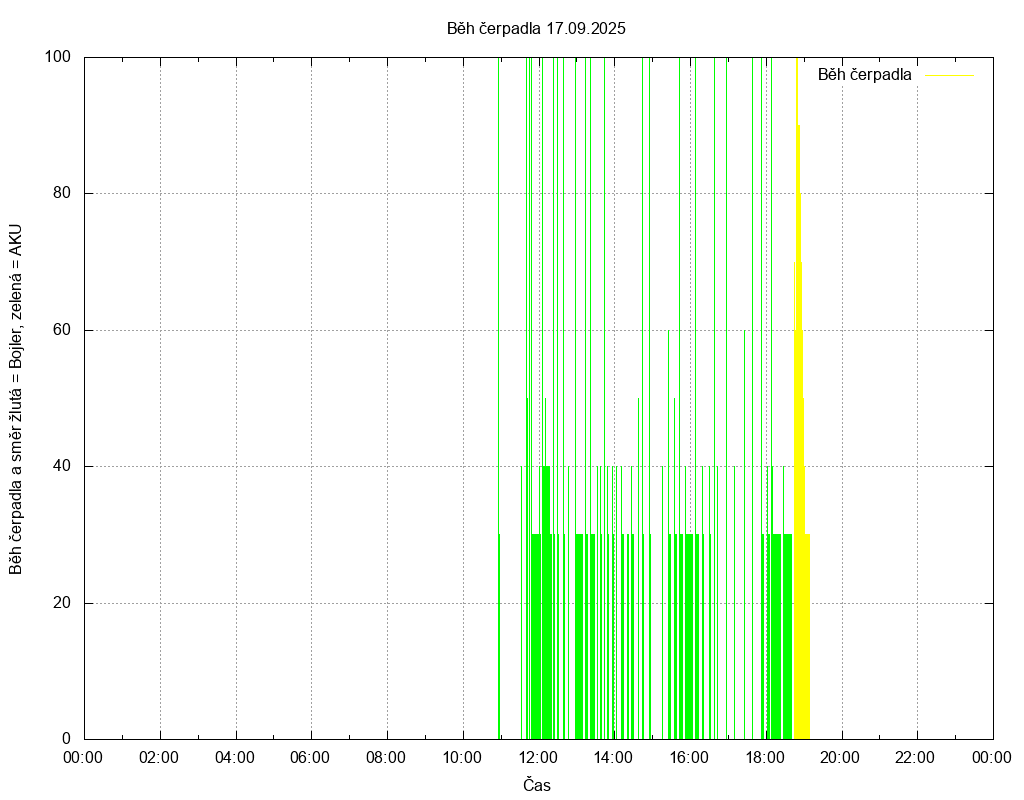Click the x-axis title "Čas"
Viewport: 1024px width, 800px height.
pyautogui.click(x=536, y=785)
